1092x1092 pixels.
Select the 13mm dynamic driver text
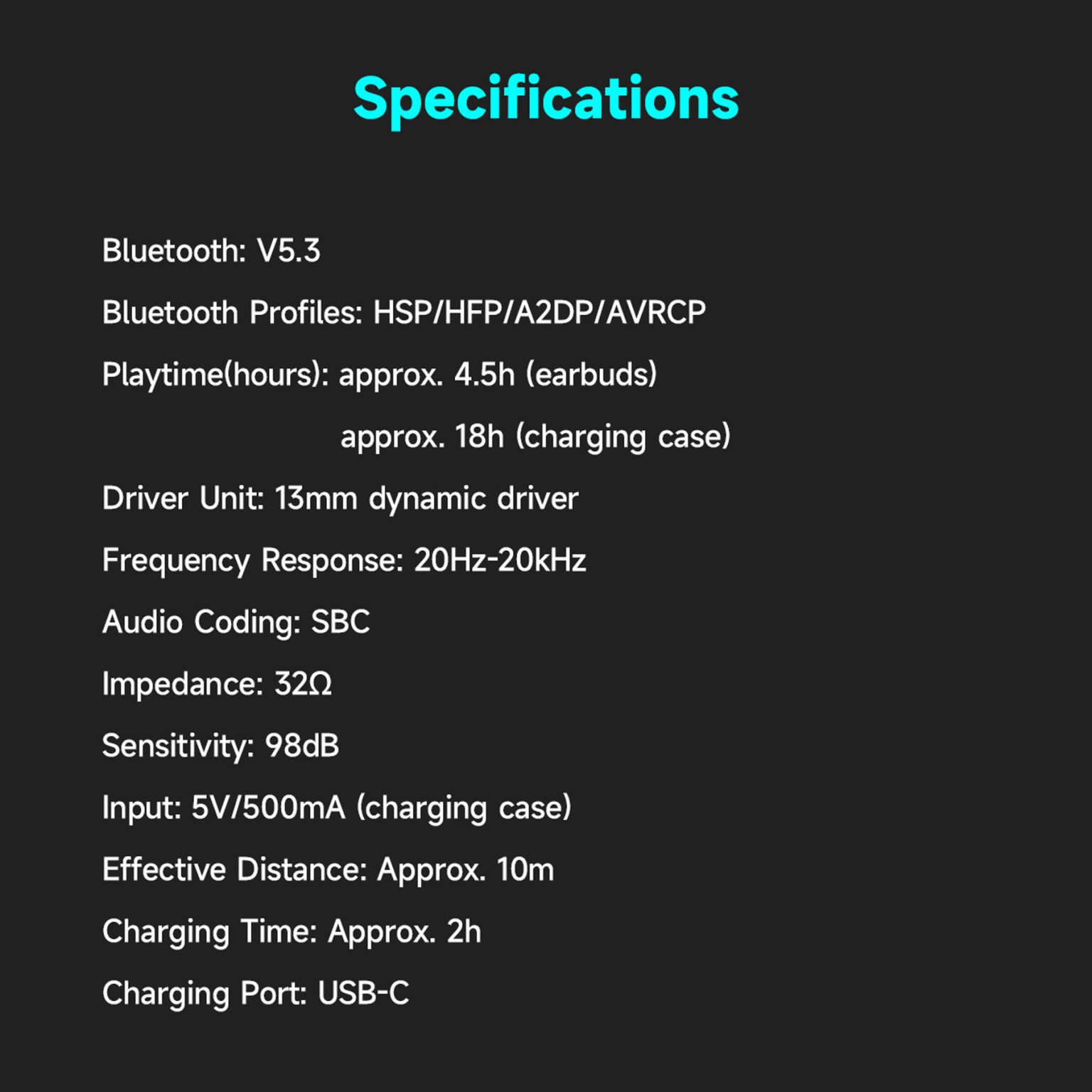coord(427,498)
